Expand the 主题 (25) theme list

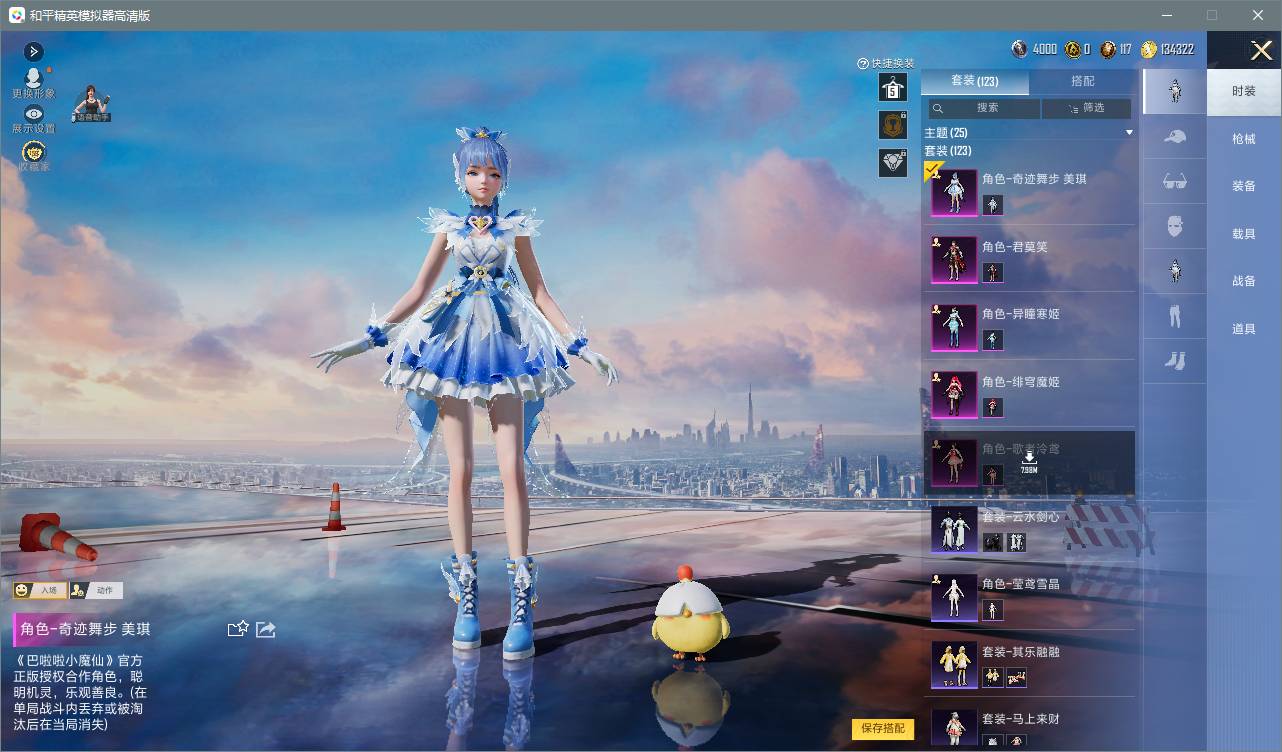pyautogui.click(x=1029, y=133)
